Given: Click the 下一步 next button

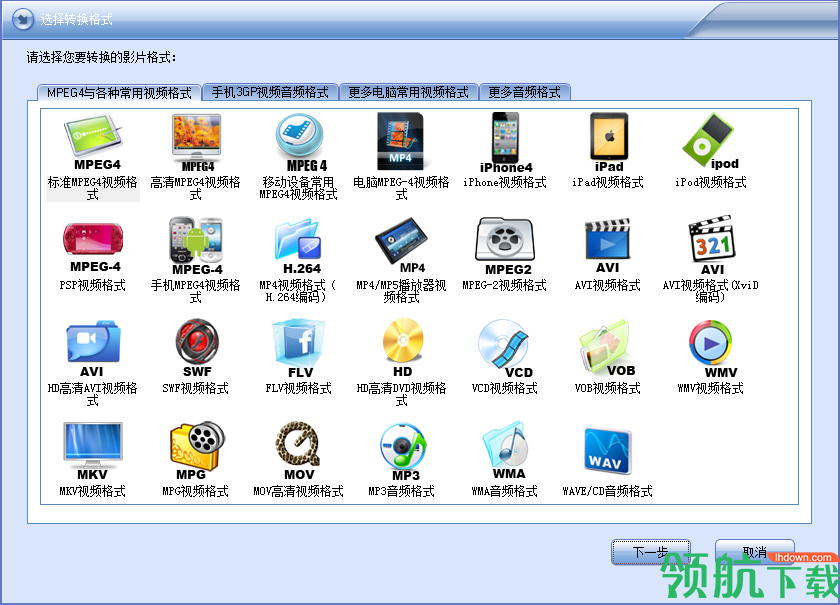Looking at the screenshot, I should tap(650, 552).
